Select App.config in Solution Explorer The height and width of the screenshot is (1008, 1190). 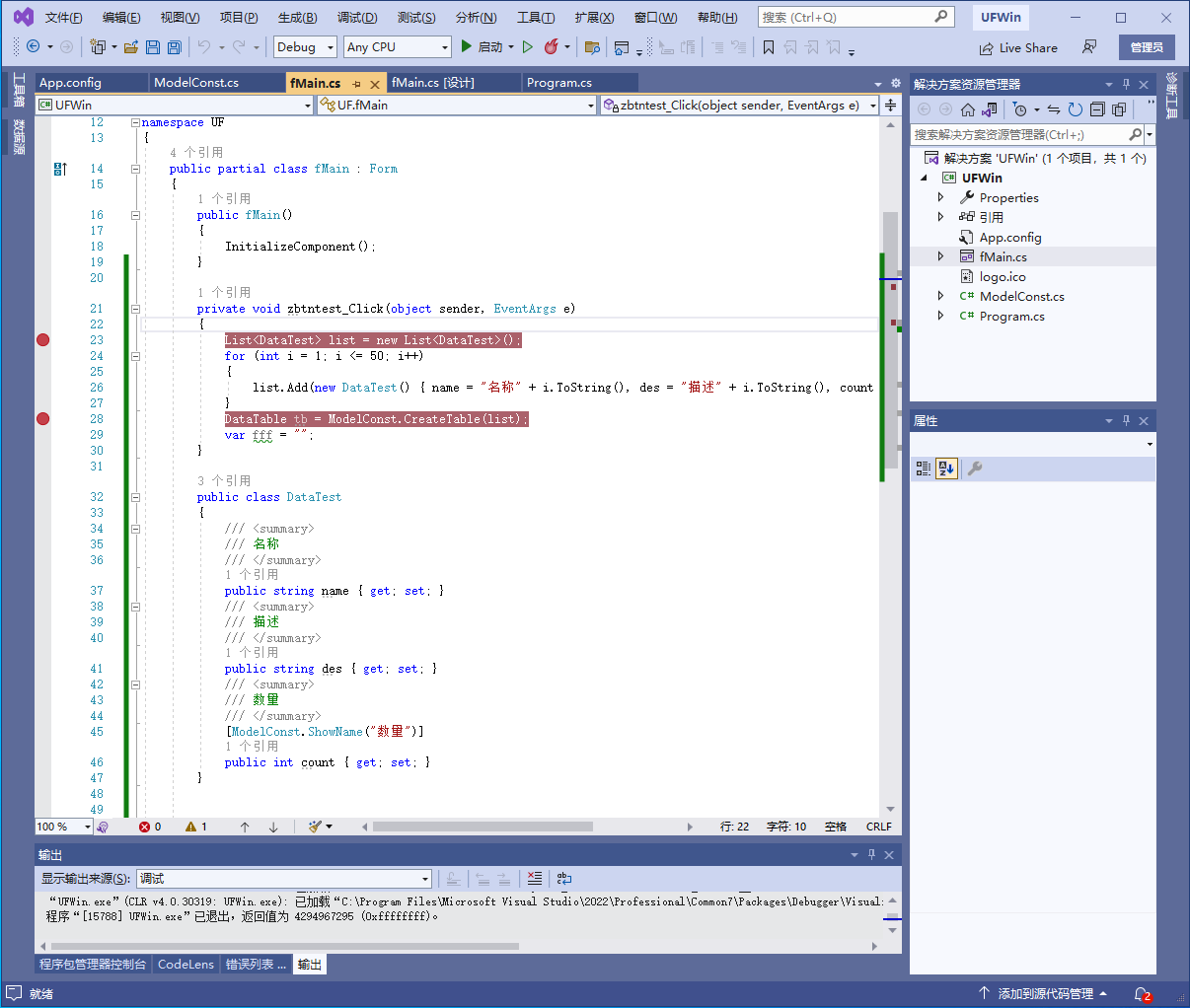coord(1010,237)
